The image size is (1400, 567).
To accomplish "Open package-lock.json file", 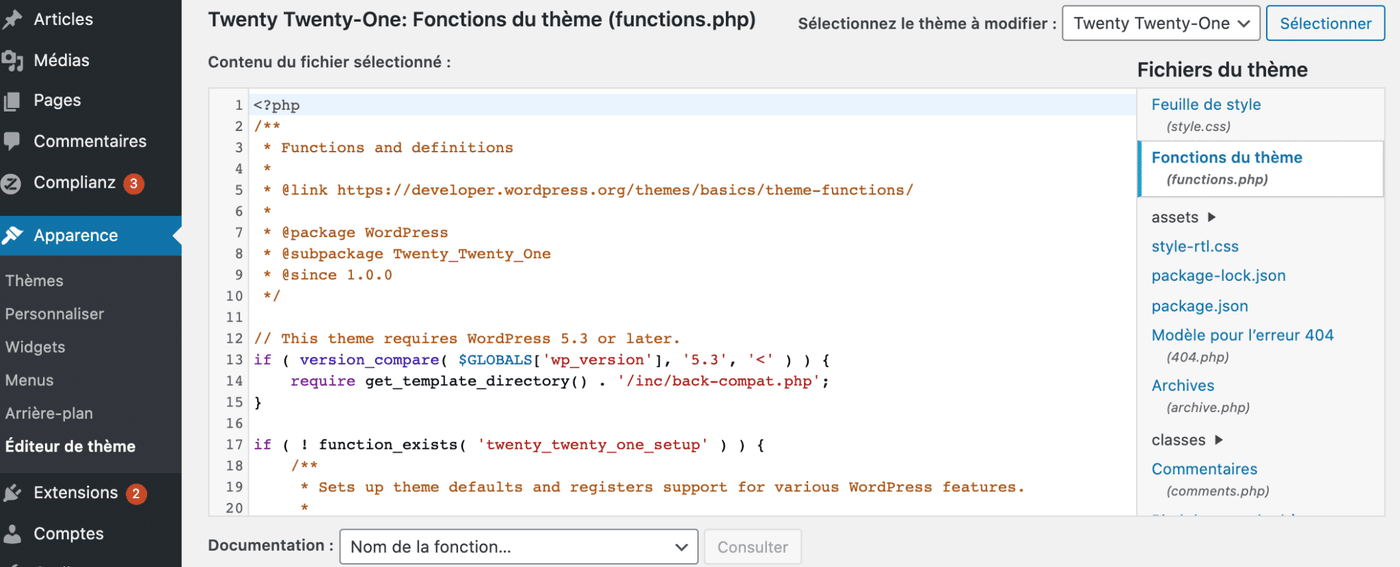I will tap(1218, 276).
